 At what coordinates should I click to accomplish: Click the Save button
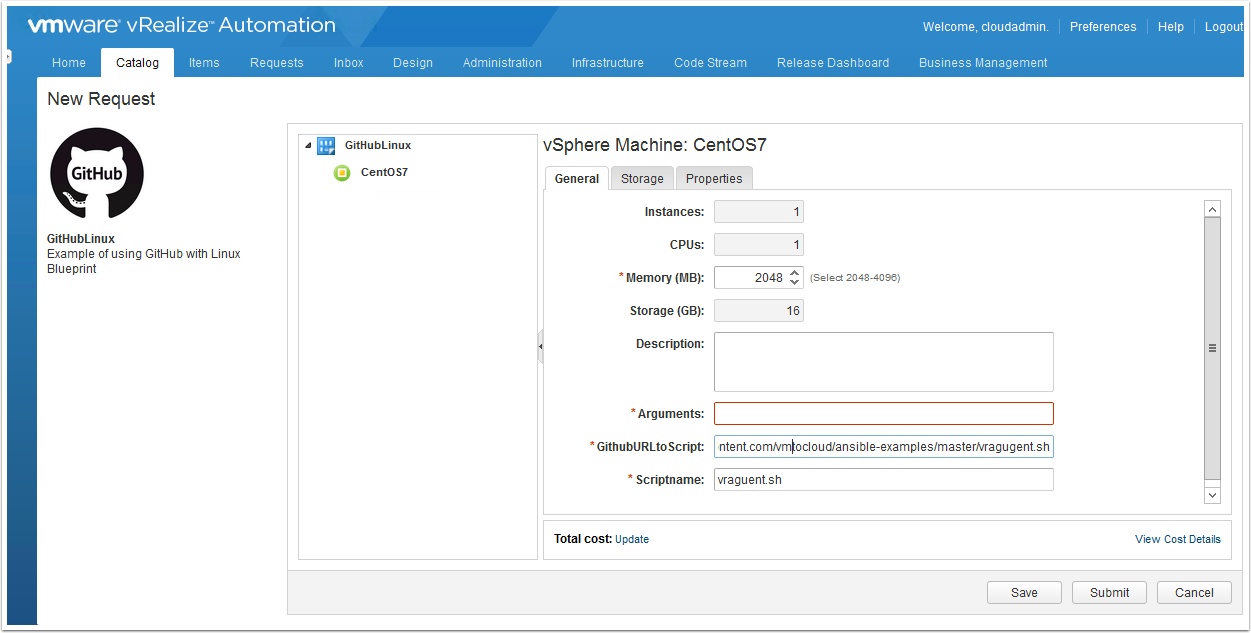coord(1024,592)
